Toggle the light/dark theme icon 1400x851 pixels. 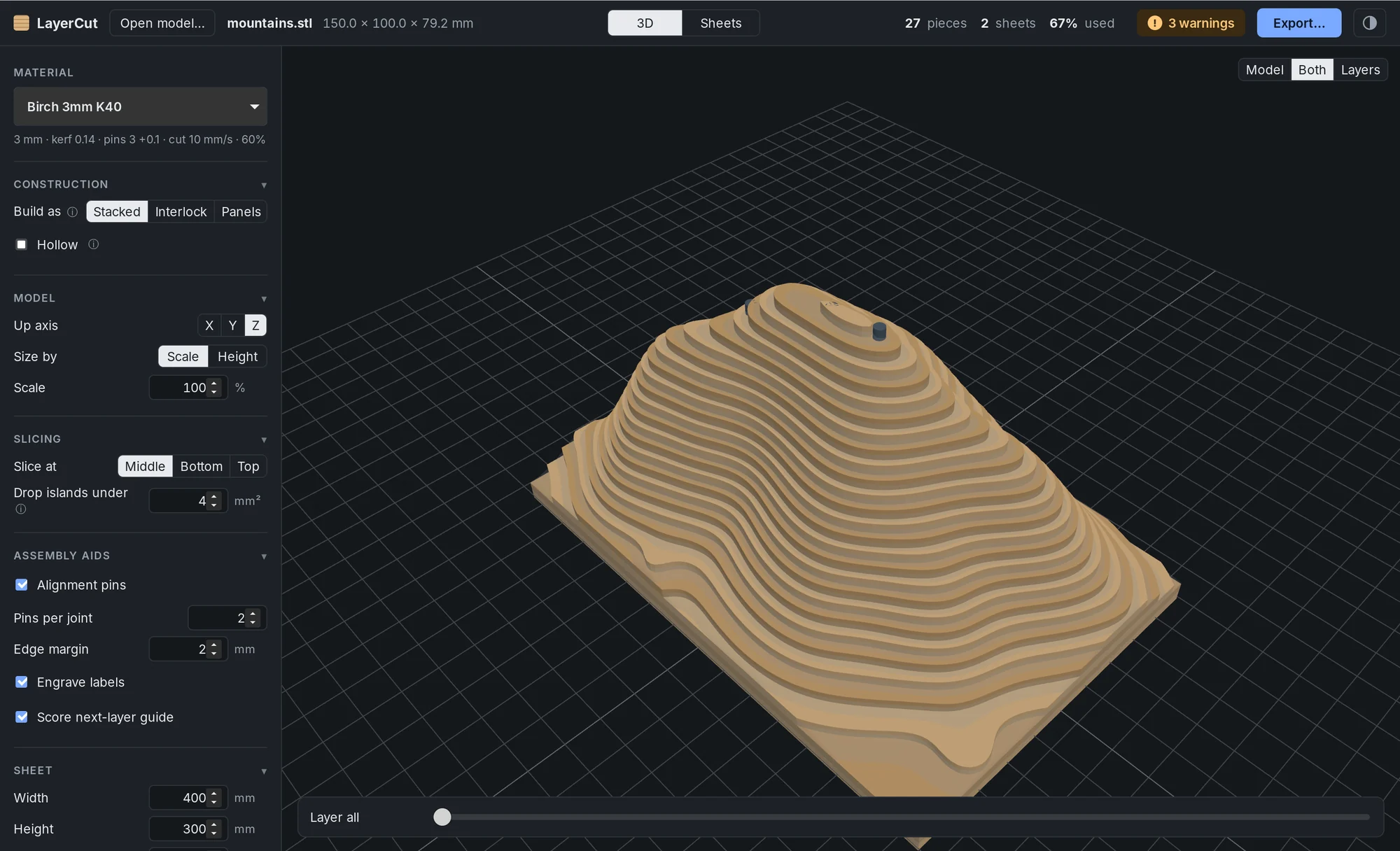[1369, 23]
